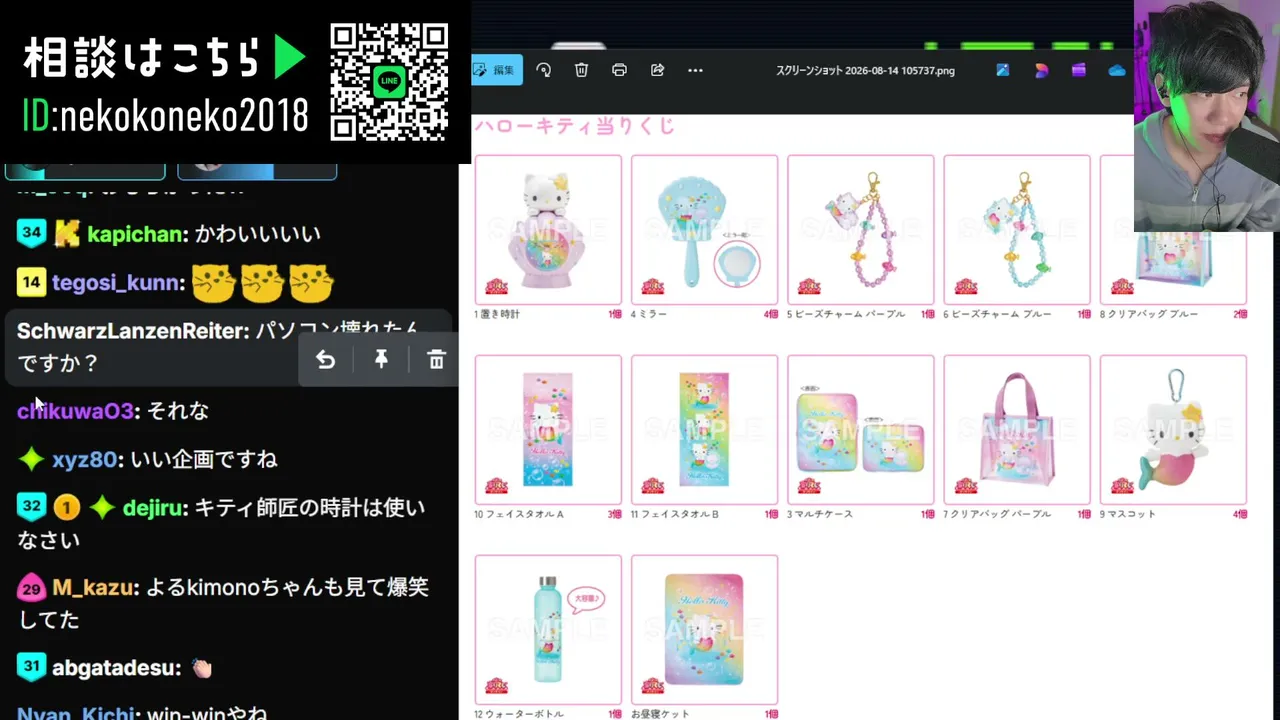Click the LINE QR code
This screenshot has width=1280, height=720.
pos(389,82)
